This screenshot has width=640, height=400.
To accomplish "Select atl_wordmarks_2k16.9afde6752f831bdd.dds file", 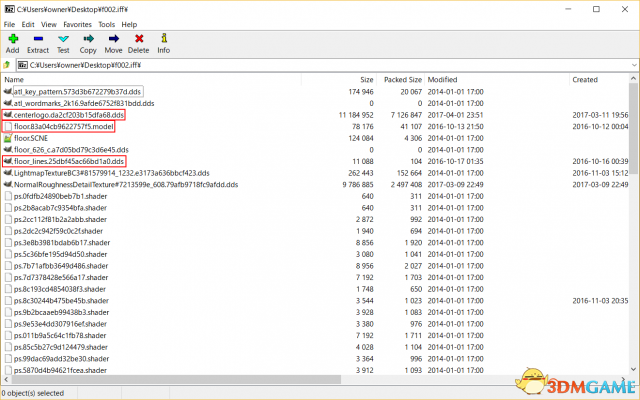I will (84, 103).
